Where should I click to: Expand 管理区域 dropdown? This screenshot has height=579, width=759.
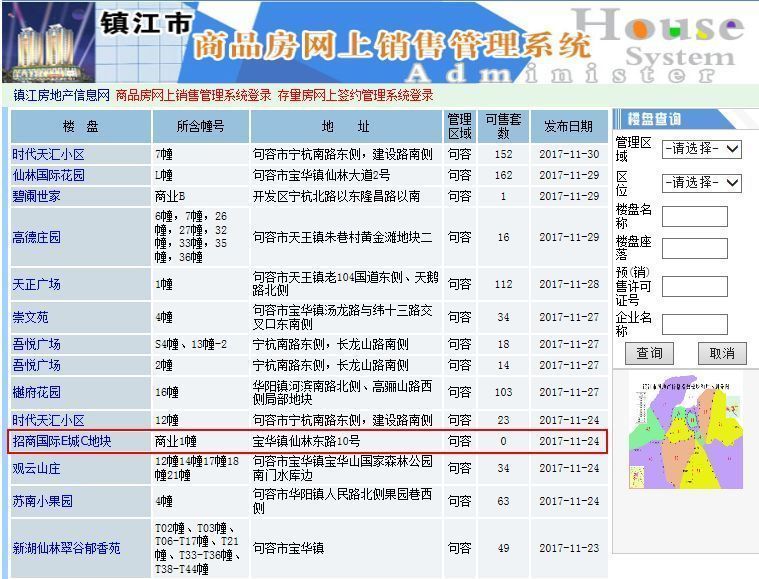click(701, 149)
